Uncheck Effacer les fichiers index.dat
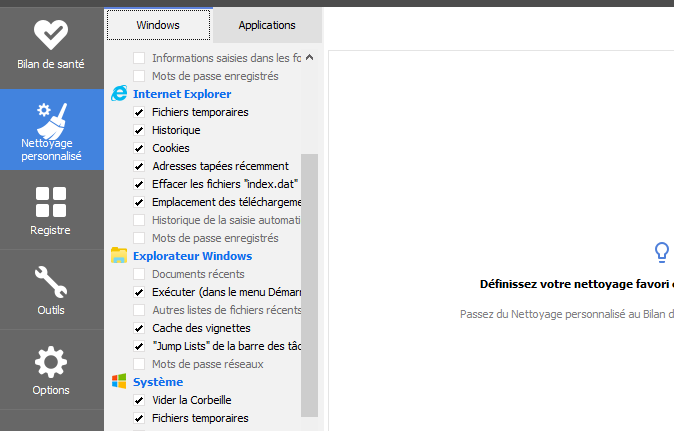 [139, 184]
